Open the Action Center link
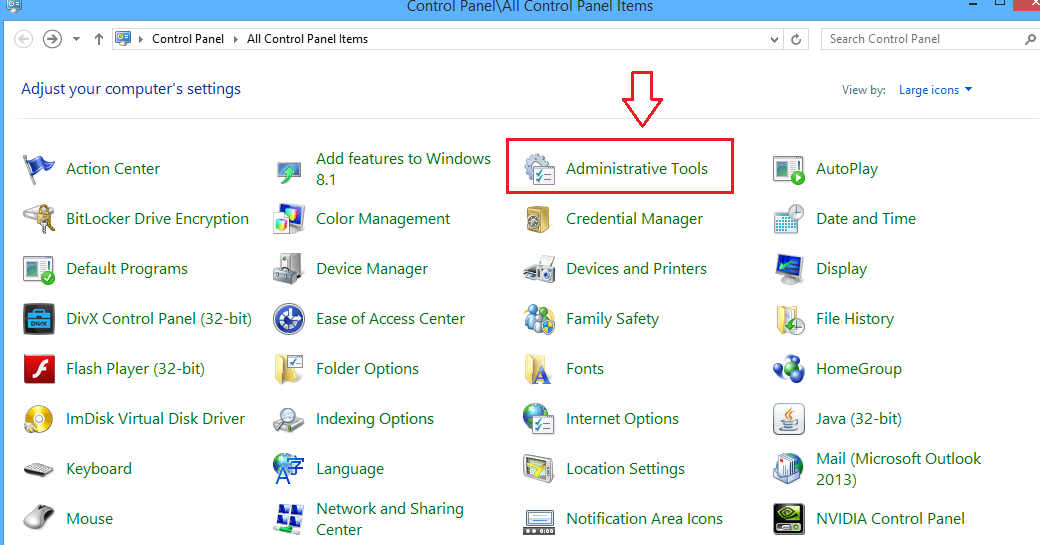The height and width of the screenshot is (545, 1040). pos(113,169)
